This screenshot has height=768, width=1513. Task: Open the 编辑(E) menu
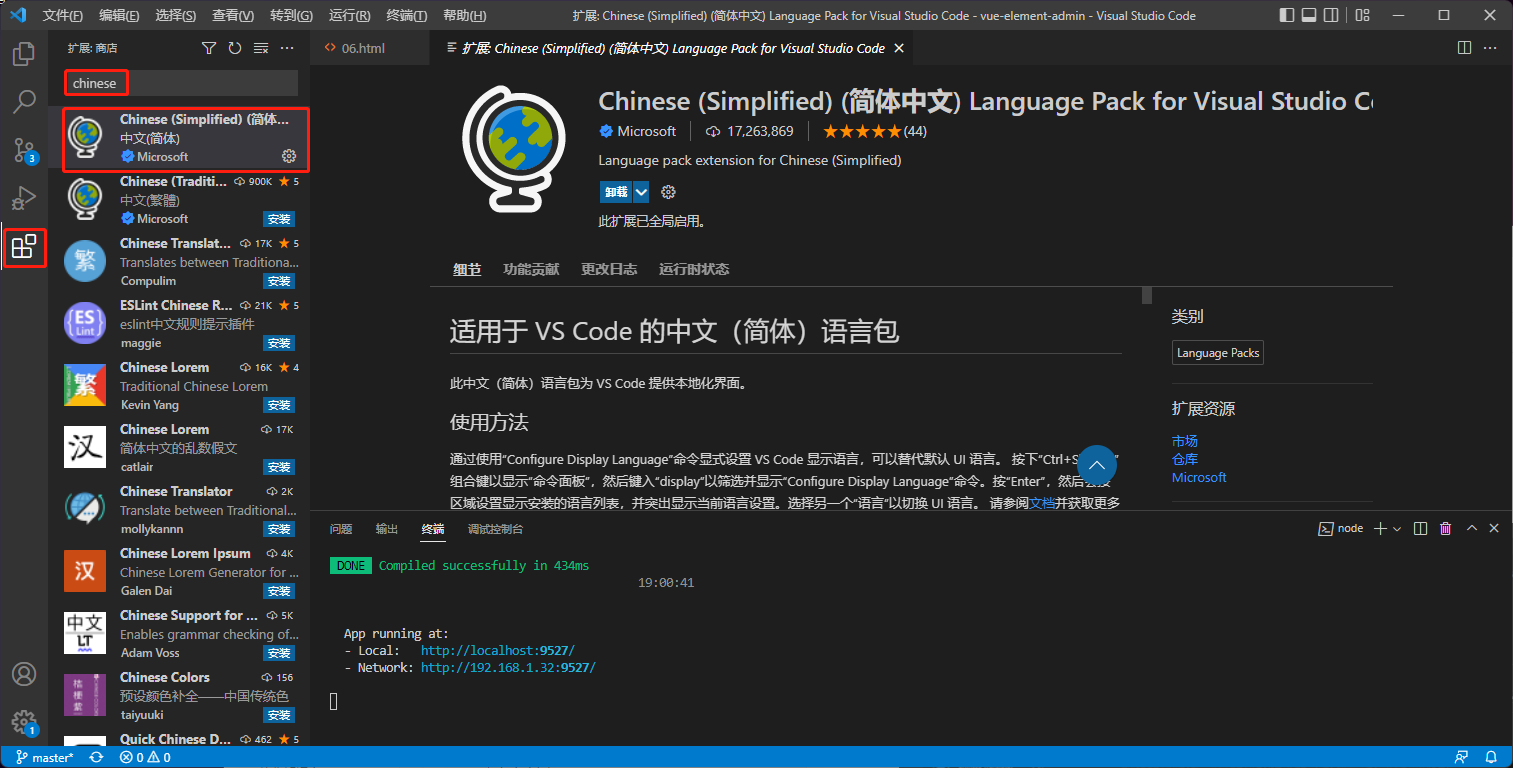(120, 16)
